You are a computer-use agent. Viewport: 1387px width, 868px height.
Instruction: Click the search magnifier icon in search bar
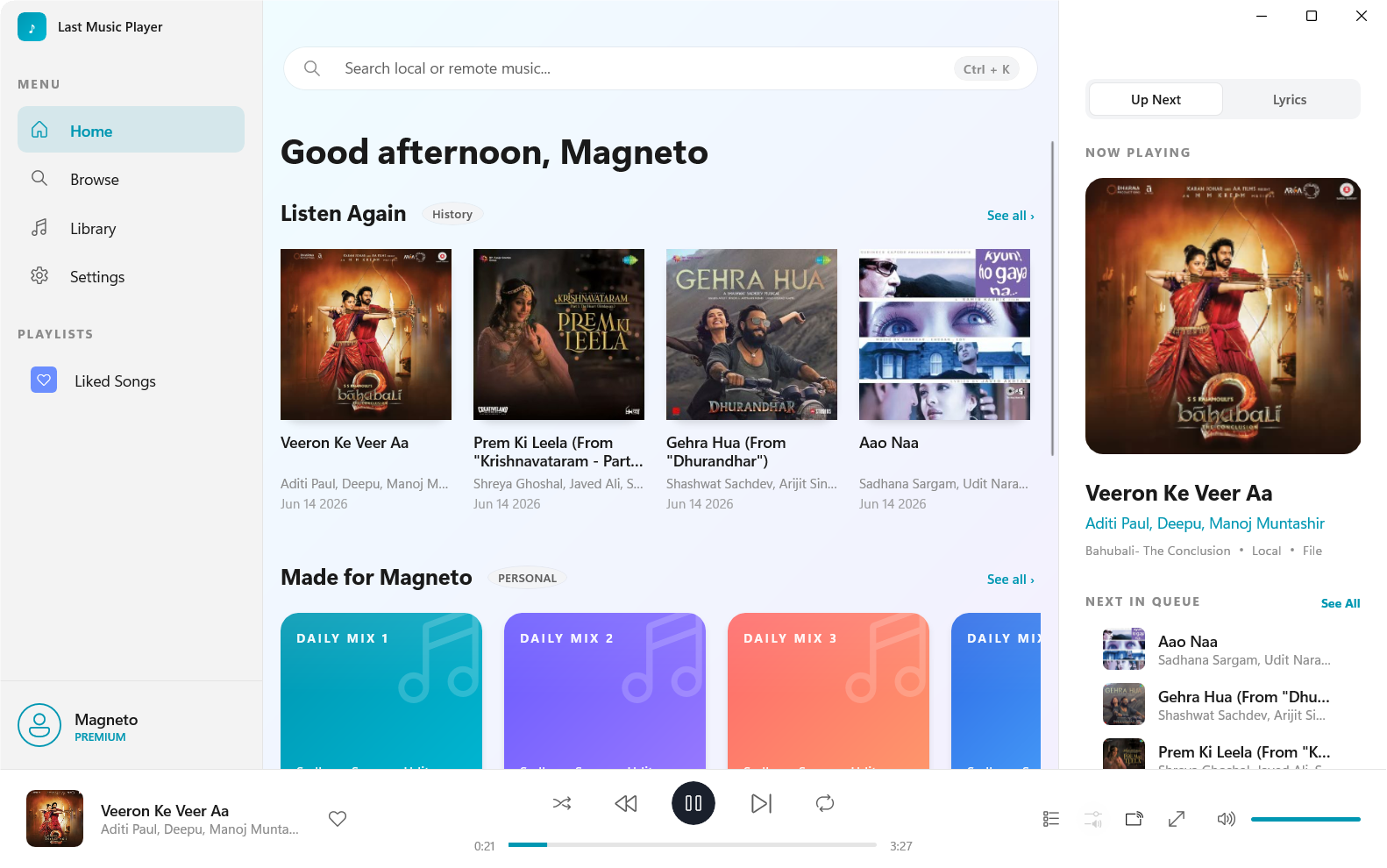click(x=312, y=68)
